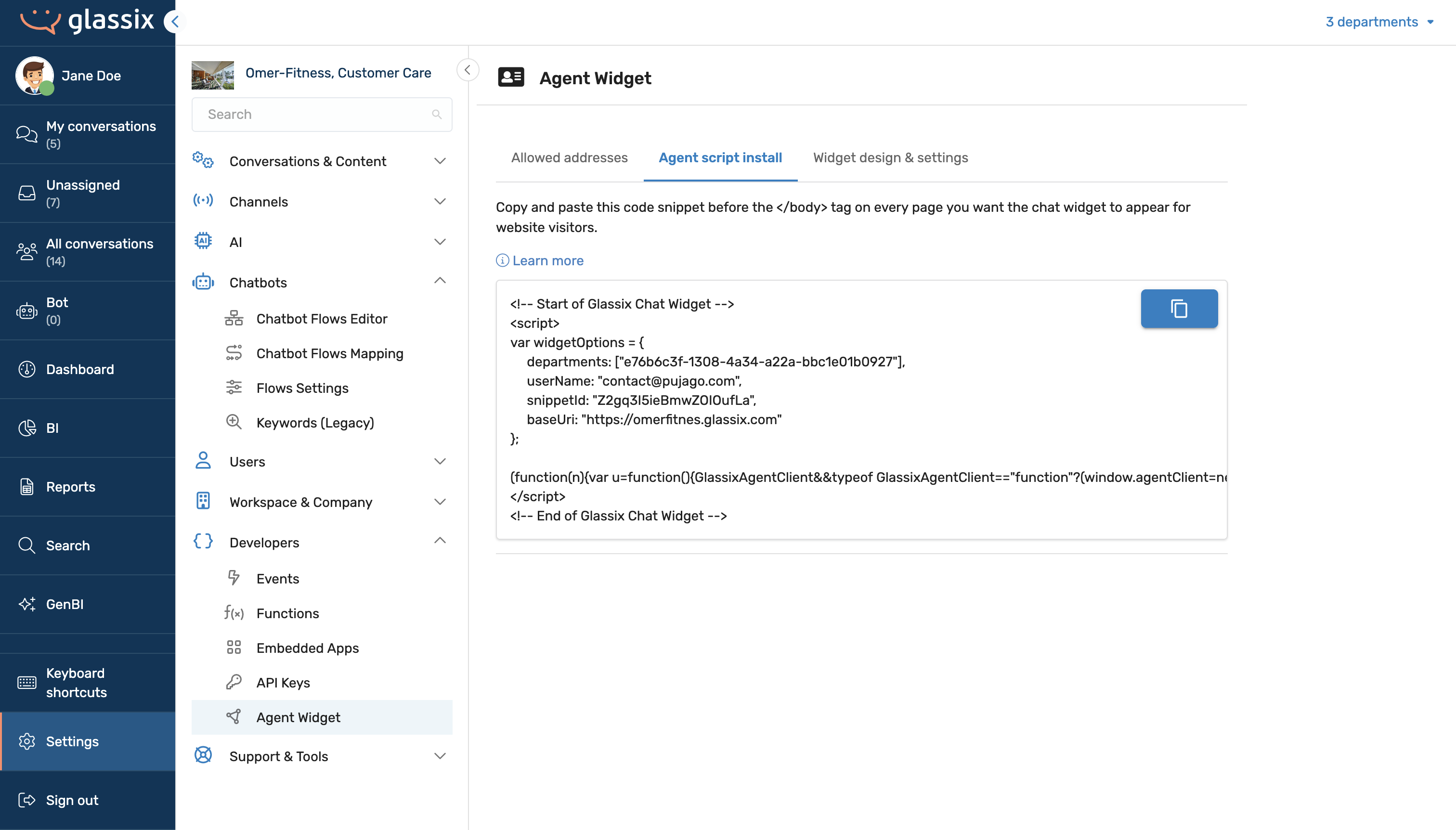Open Chatbot Flows Editor icon
Image resolution: width=1456 pixels, height=830 pixels.
(234, 319)
